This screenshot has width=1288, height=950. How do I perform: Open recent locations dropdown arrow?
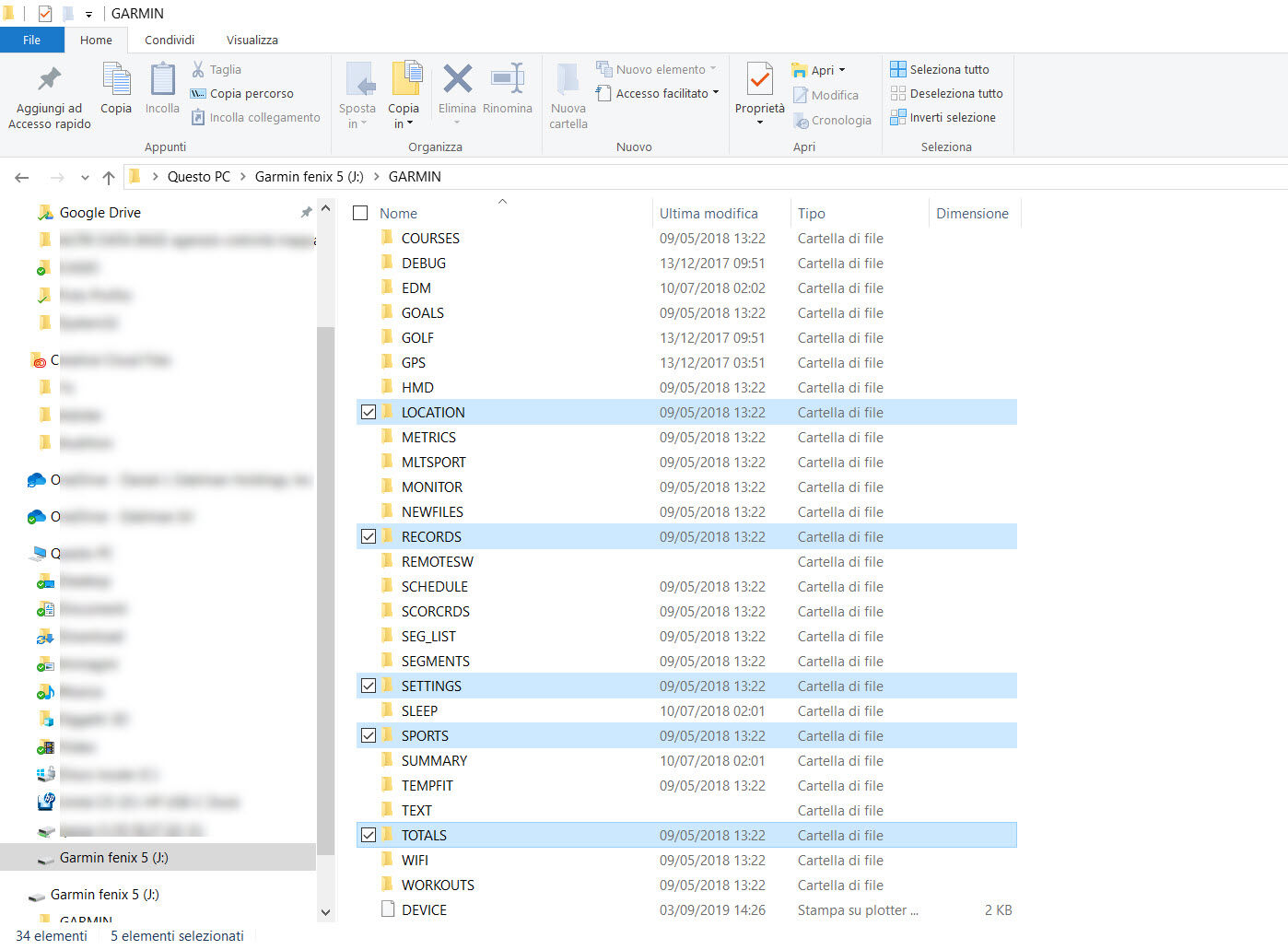tap(85, 177)
